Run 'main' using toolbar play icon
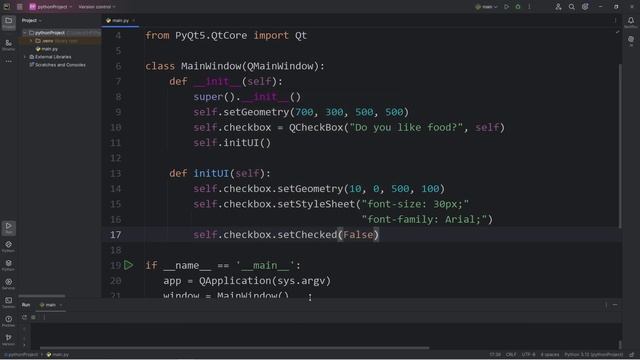 507,7
